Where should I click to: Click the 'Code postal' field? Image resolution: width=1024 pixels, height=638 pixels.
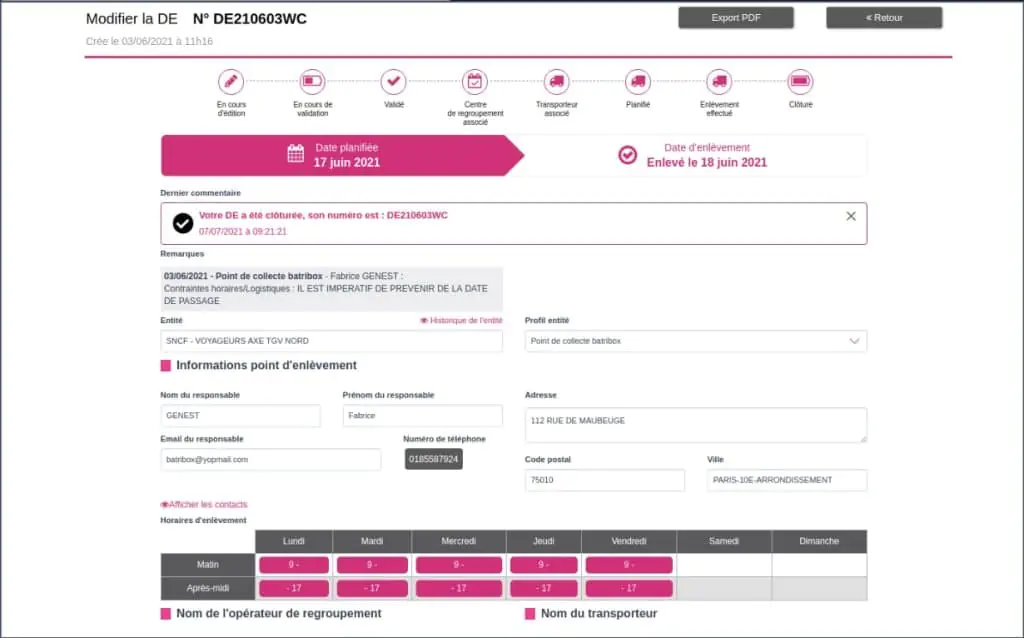coord(605,480)
